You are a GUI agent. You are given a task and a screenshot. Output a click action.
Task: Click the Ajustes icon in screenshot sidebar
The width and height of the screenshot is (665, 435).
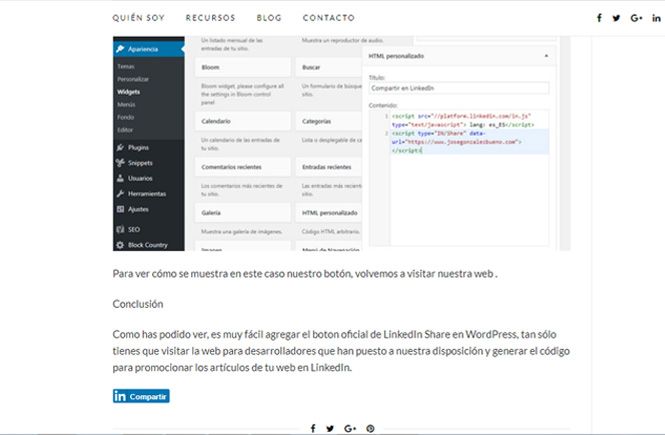(120, 209)
